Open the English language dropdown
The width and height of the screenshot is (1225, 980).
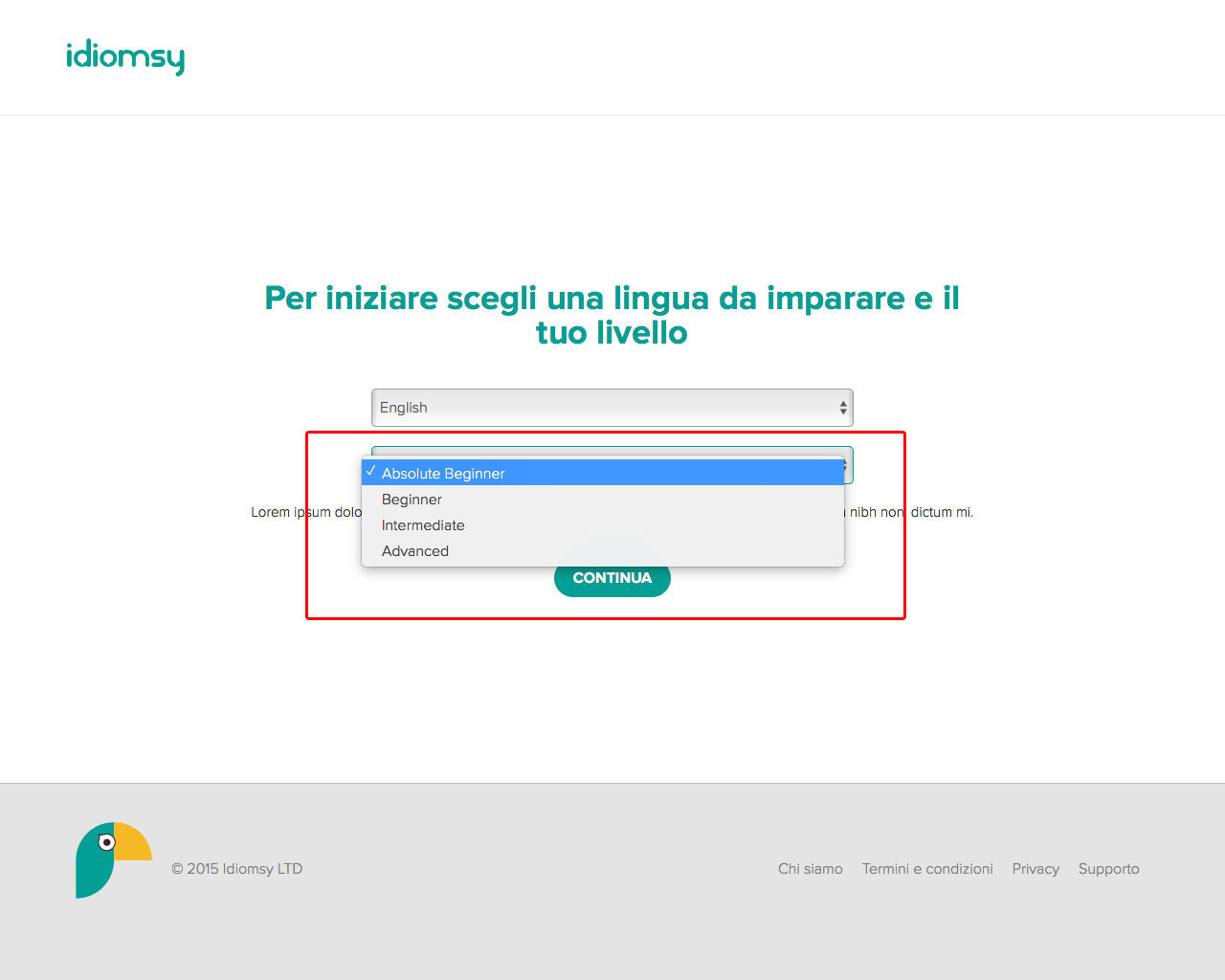612,408
